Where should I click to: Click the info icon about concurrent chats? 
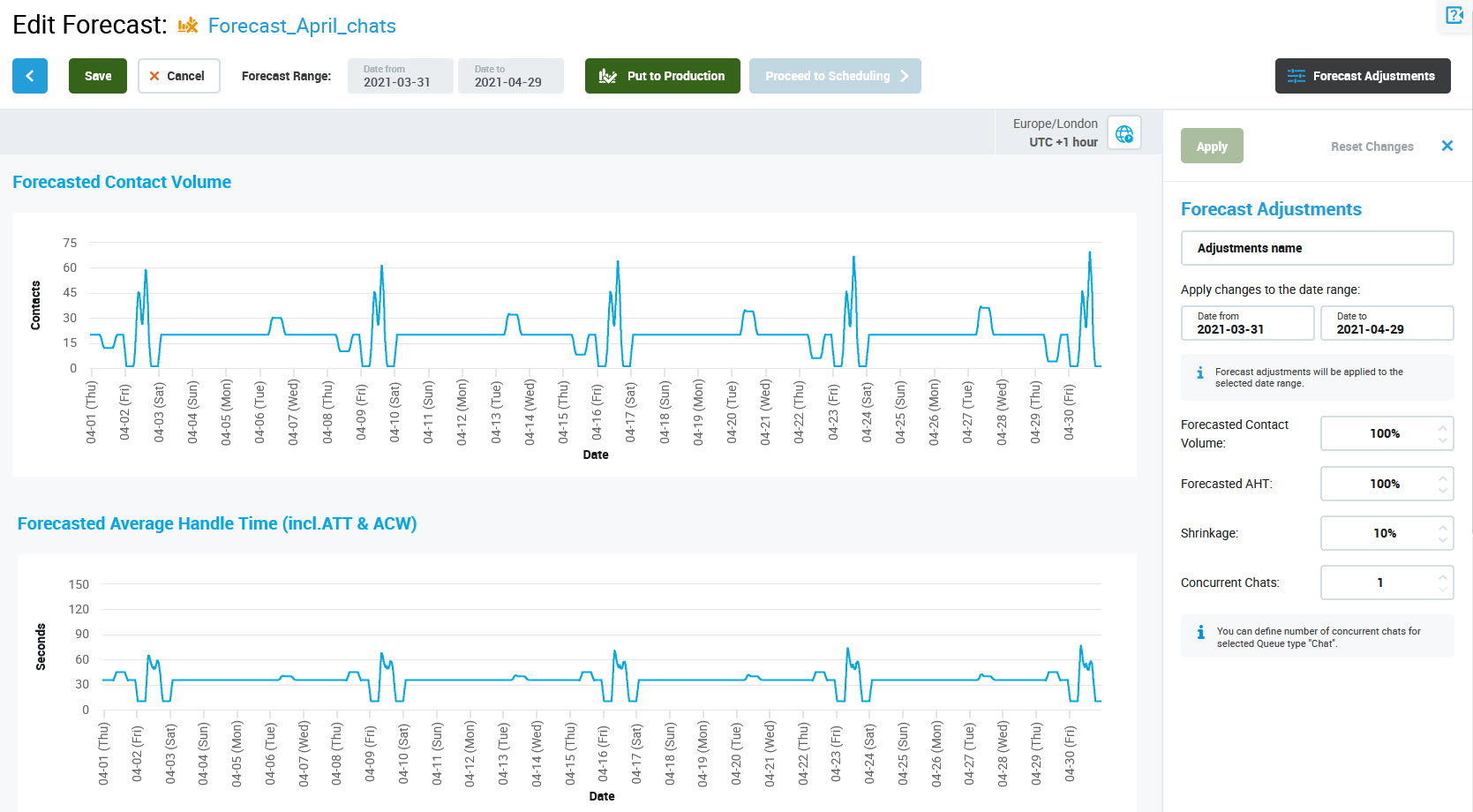[1200, 632]
